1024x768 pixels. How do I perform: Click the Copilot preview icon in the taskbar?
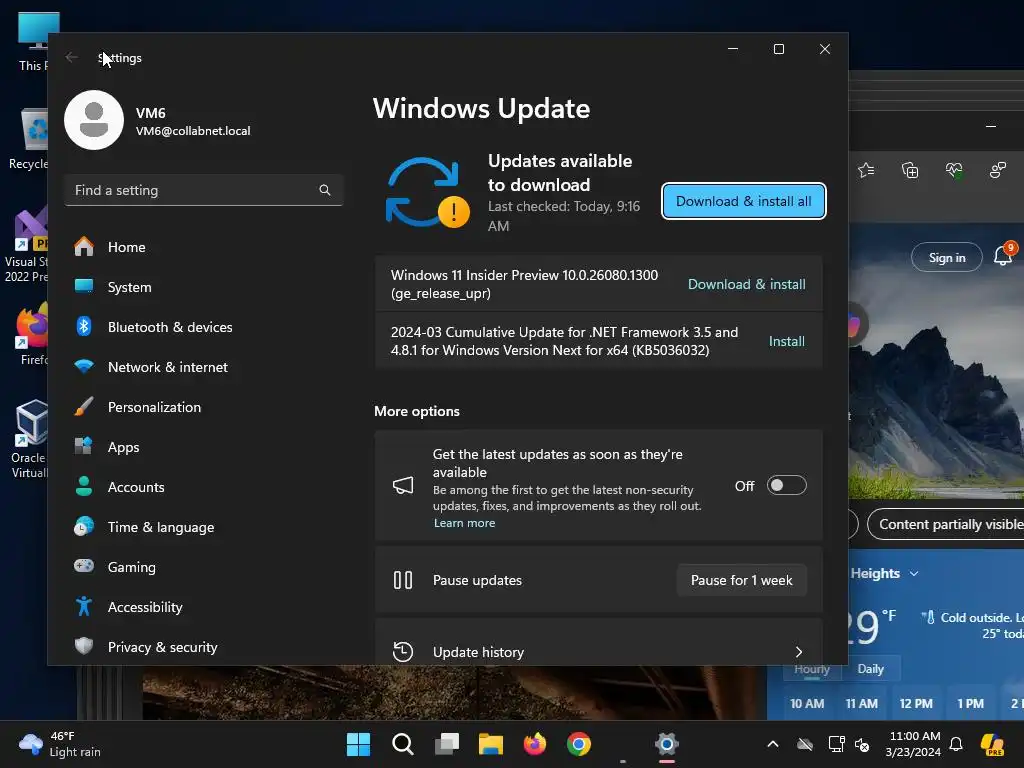992,744
